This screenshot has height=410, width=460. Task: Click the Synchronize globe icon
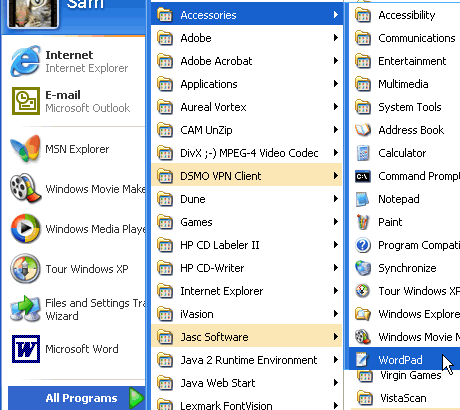pos(363,268)
